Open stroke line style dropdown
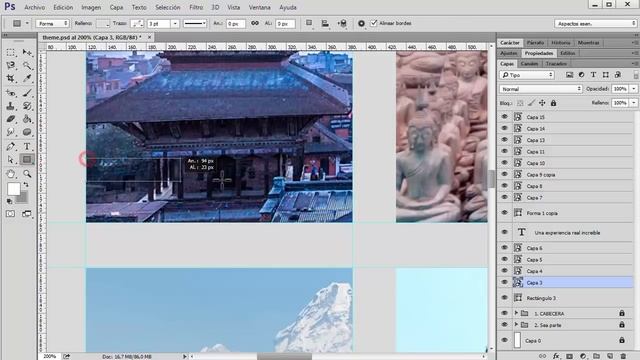This screenshot has width=640, height=360. 195,24
